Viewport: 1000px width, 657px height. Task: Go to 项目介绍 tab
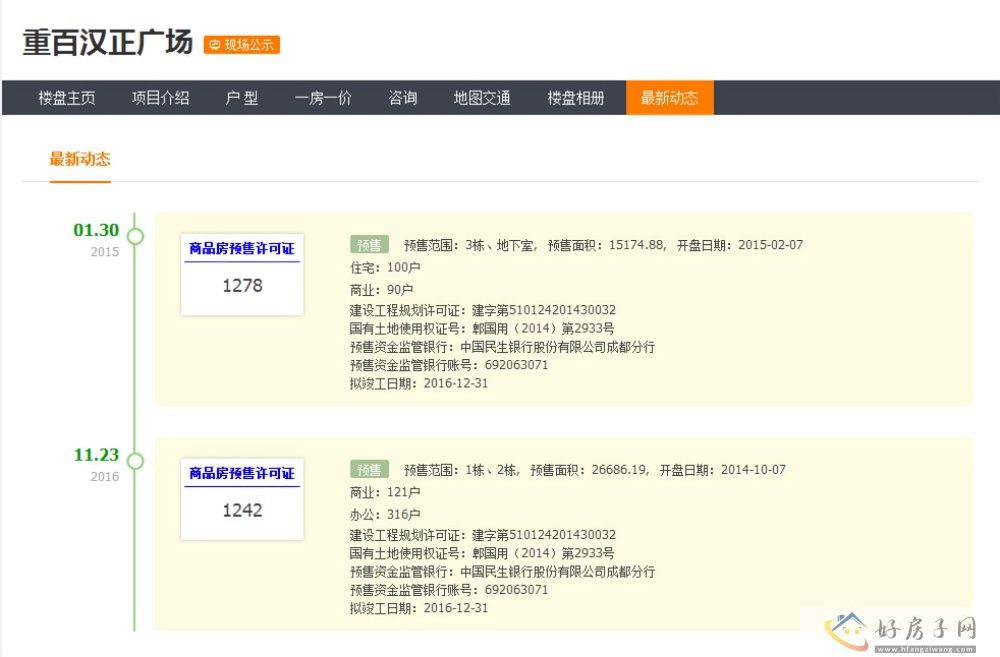(x=160, y=98)
